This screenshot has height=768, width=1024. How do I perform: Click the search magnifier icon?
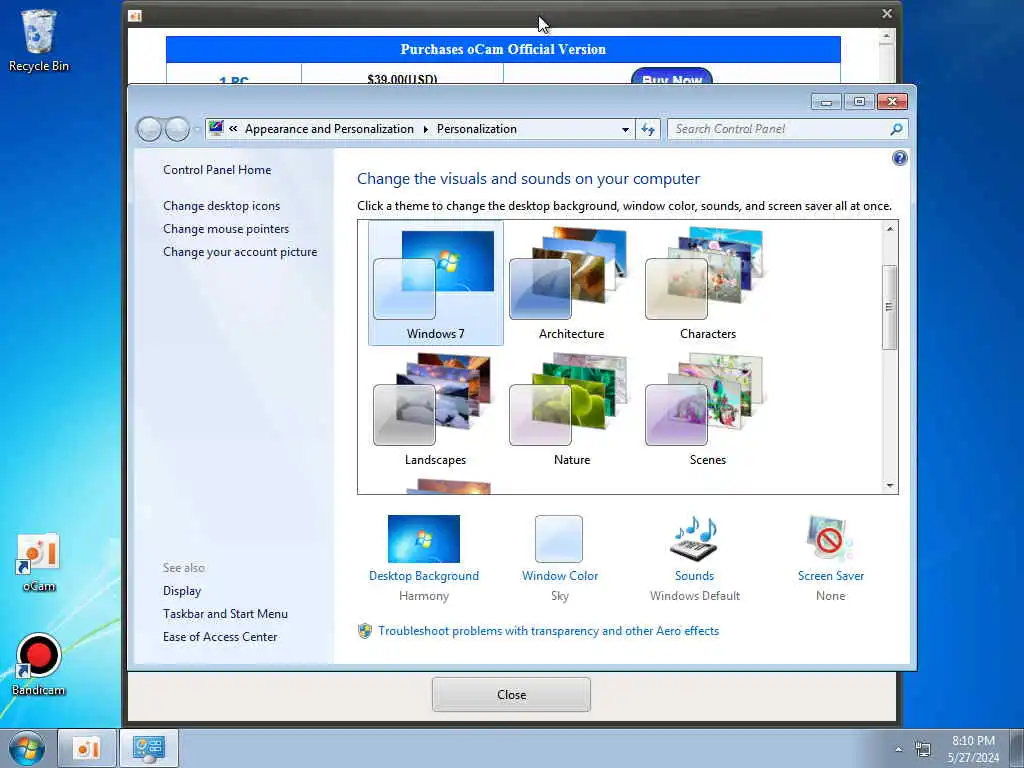pos(897,129)
